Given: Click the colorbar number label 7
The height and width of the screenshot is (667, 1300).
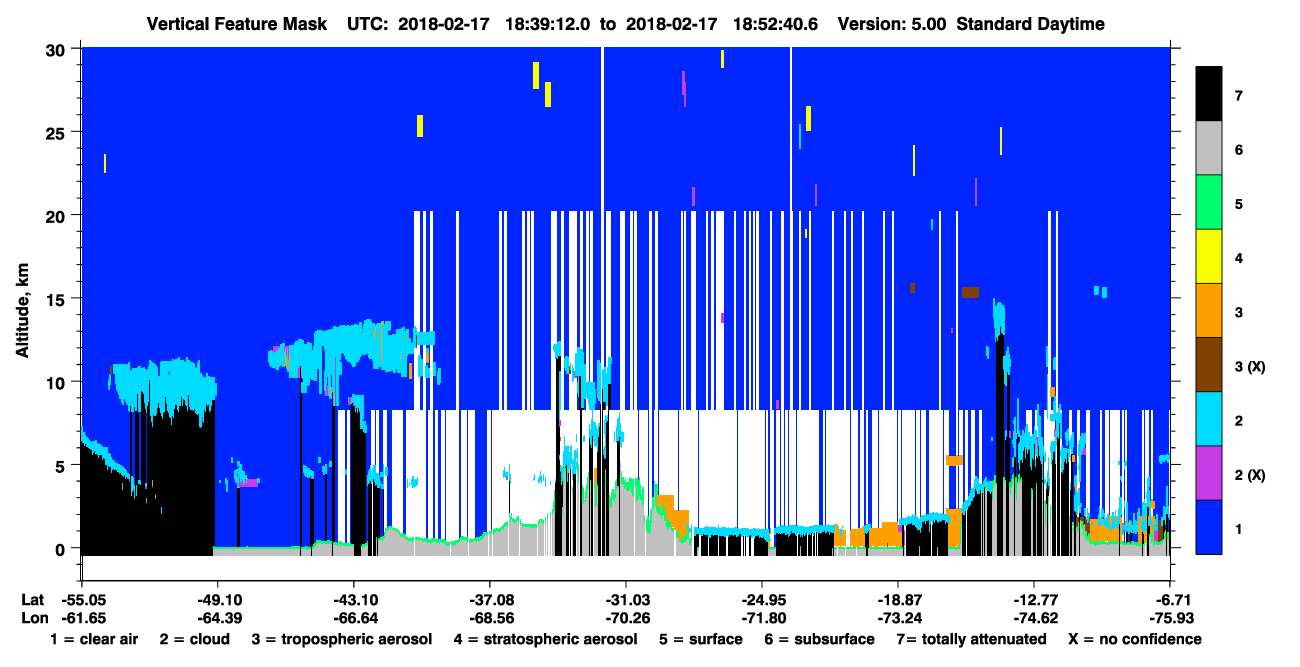Looking at the screenshot, I should (x=1238, y=96).
